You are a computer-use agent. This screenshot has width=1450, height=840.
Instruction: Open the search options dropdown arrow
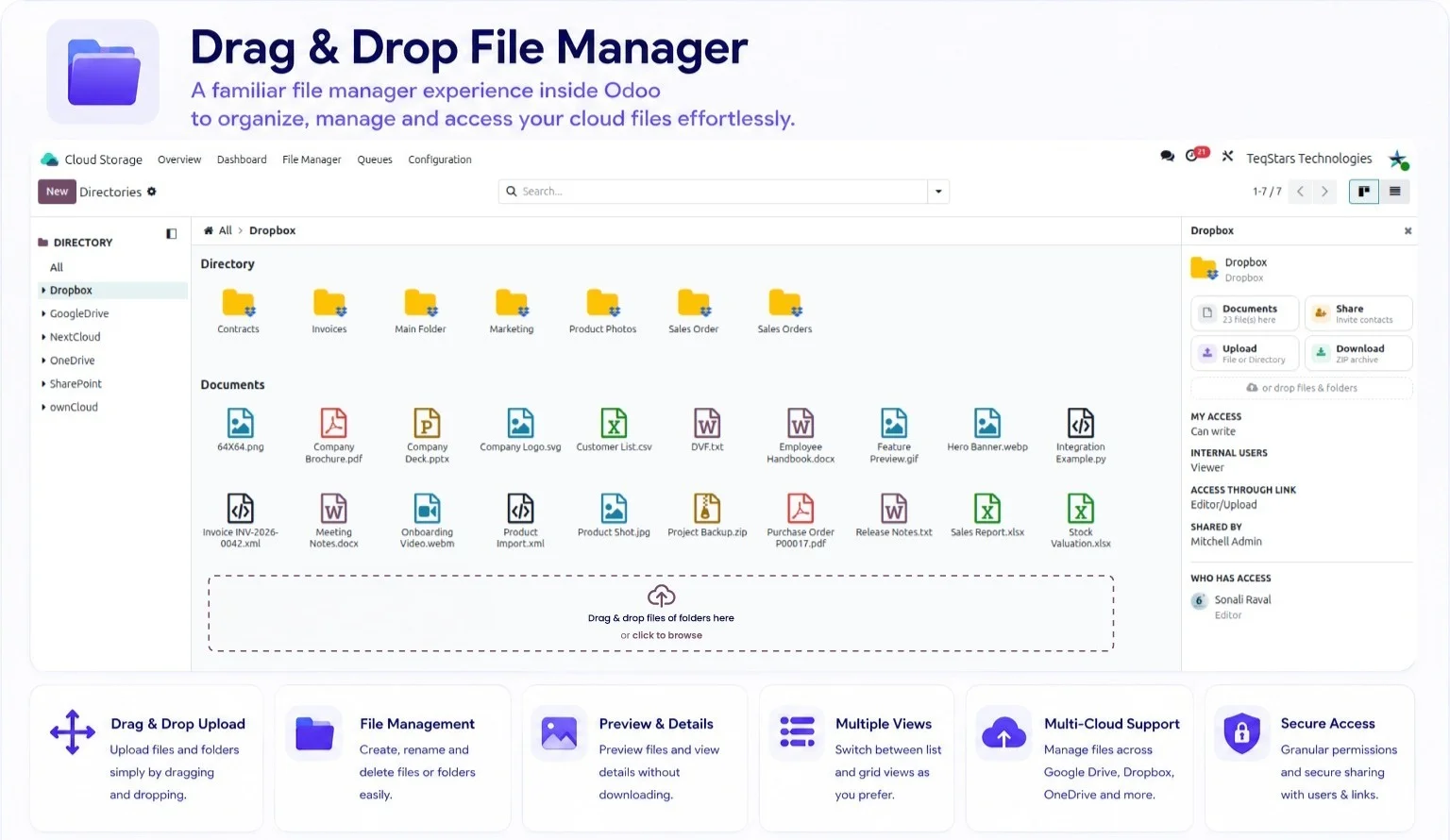(x=938, y=192)
